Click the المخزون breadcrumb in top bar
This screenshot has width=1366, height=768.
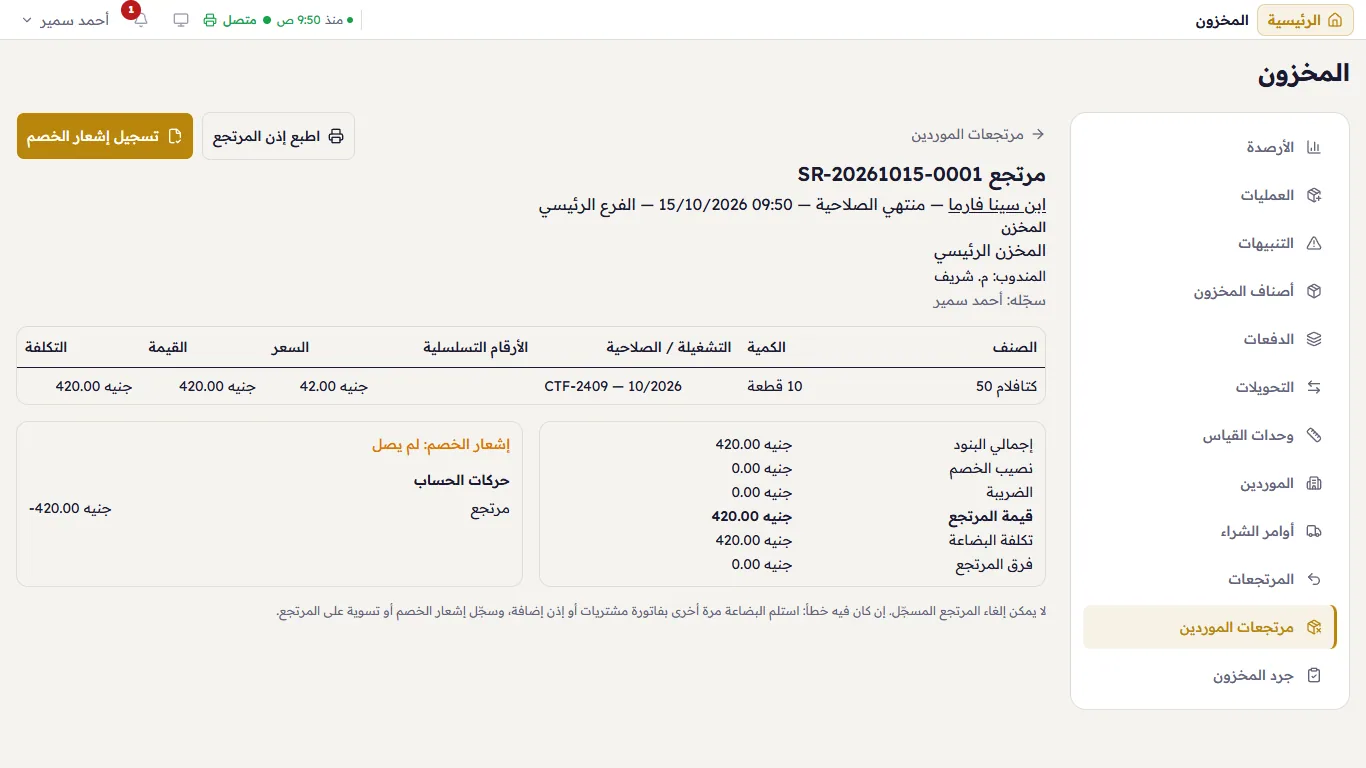click(1222, 20)
